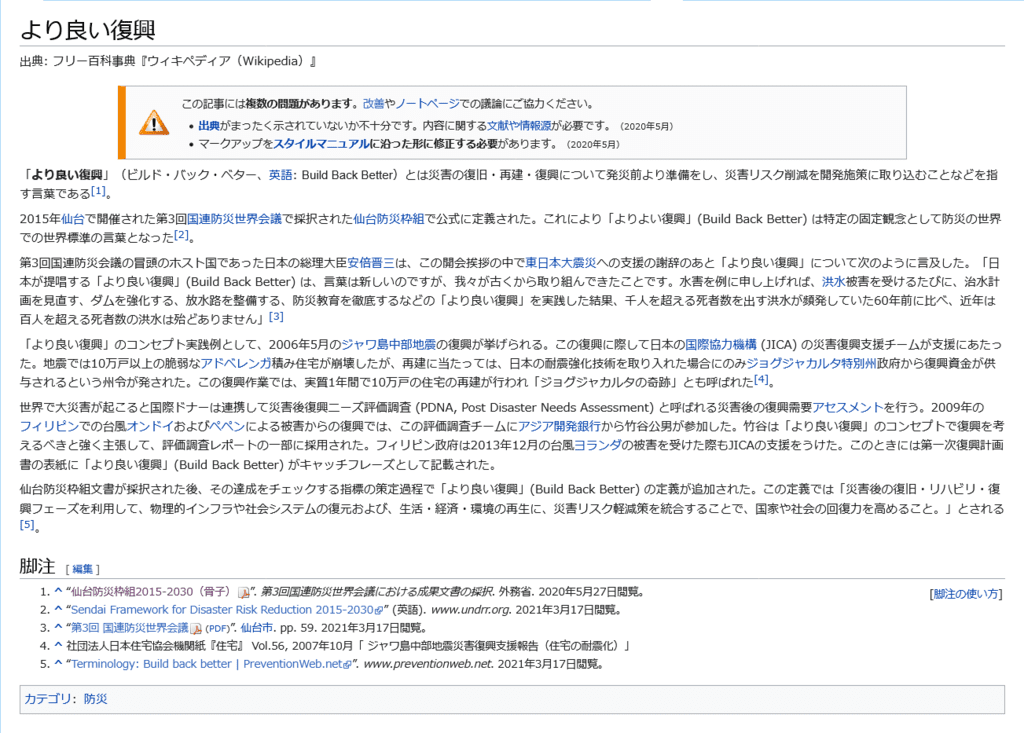Open the 仙台 link after 2015年

pos(73,220)
